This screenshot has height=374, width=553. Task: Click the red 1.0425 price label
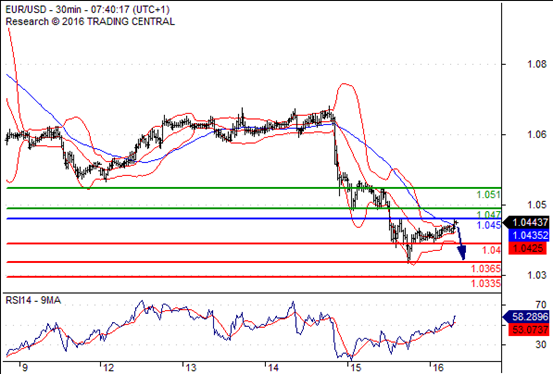tap(528, 248)
